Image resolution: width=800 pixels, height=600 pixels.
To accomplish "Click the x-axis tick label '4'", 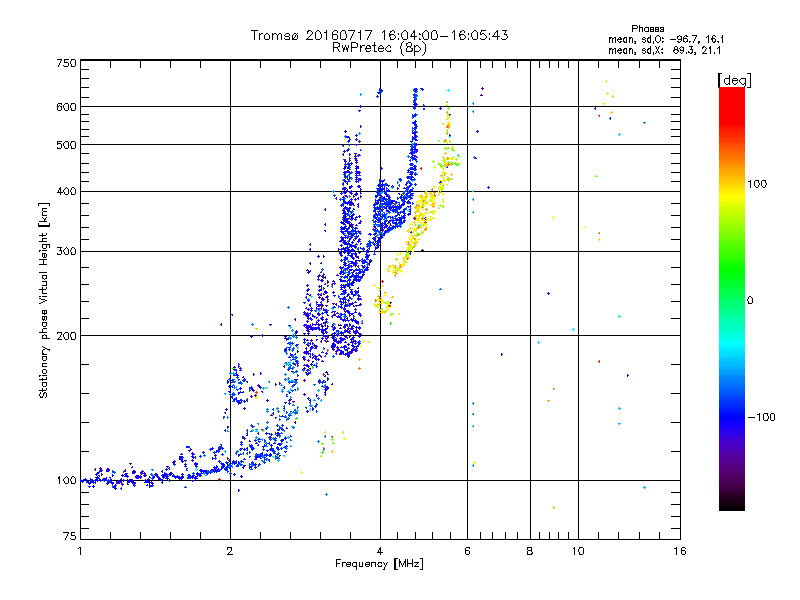I will click(x=380, y=551).
